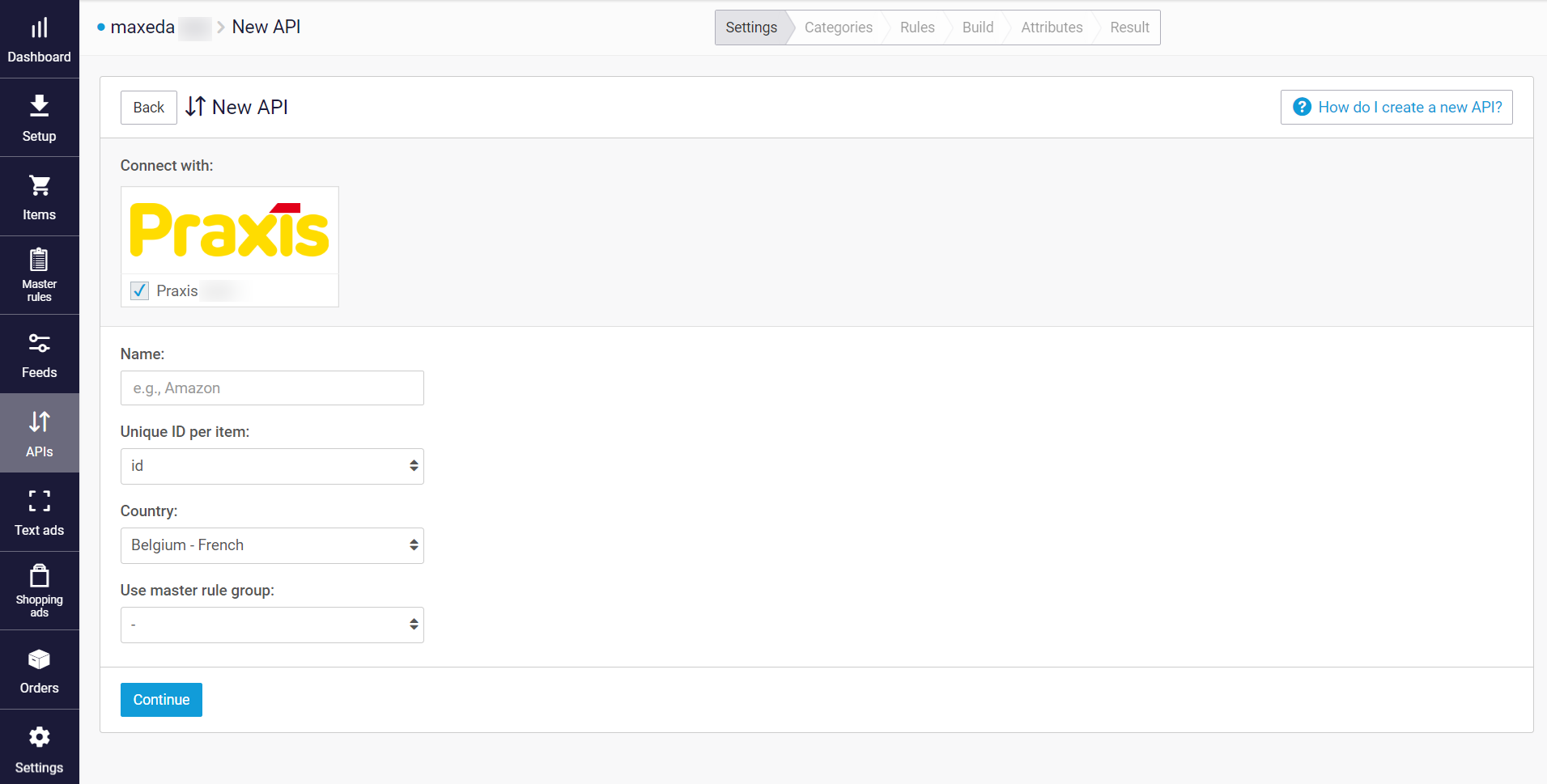Viewport: 1547px width, 784px height.
Task: Open the Setup download icon
Action: [39, 106]
